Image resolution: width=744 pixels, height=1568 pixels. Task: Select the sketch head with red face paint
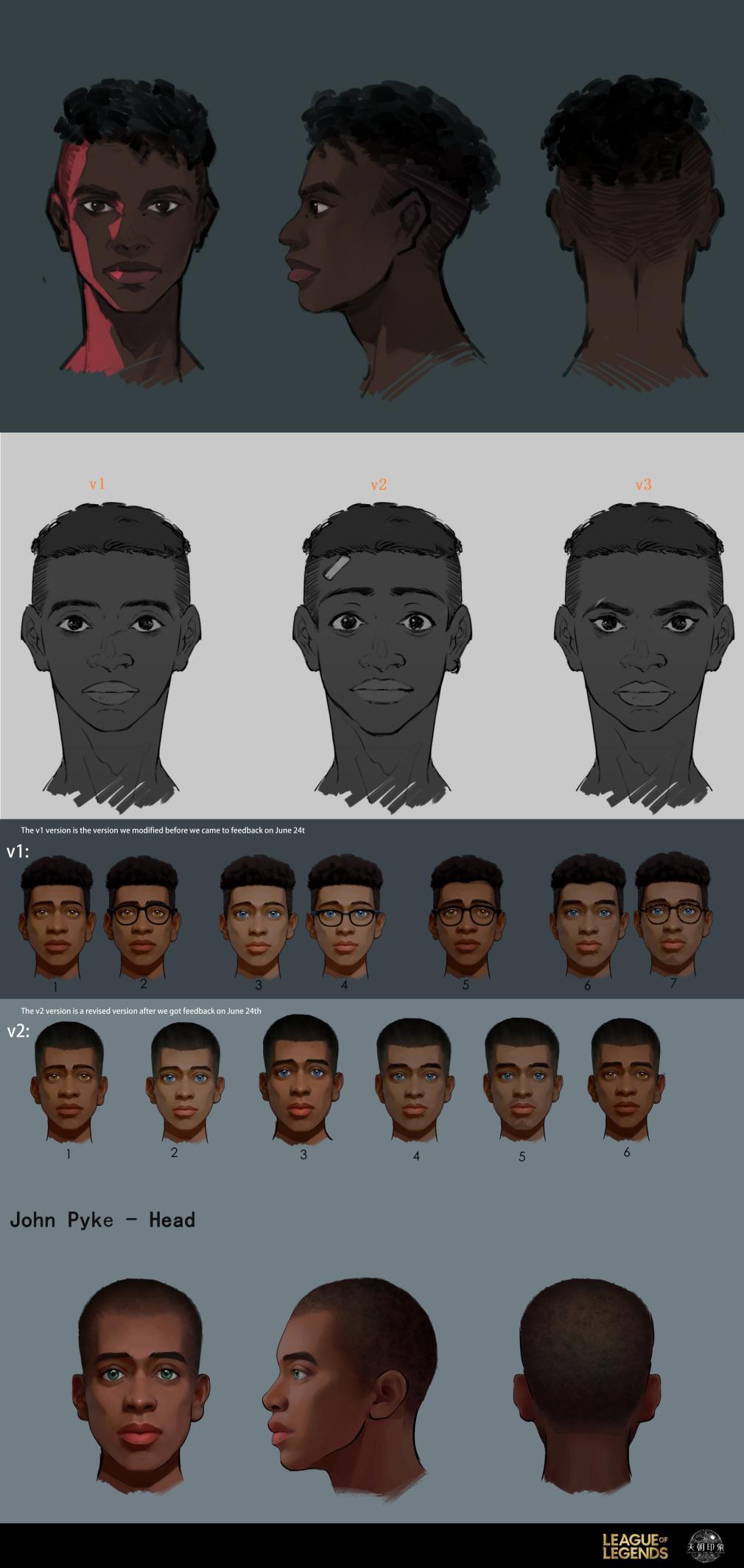tap(131, 232)
